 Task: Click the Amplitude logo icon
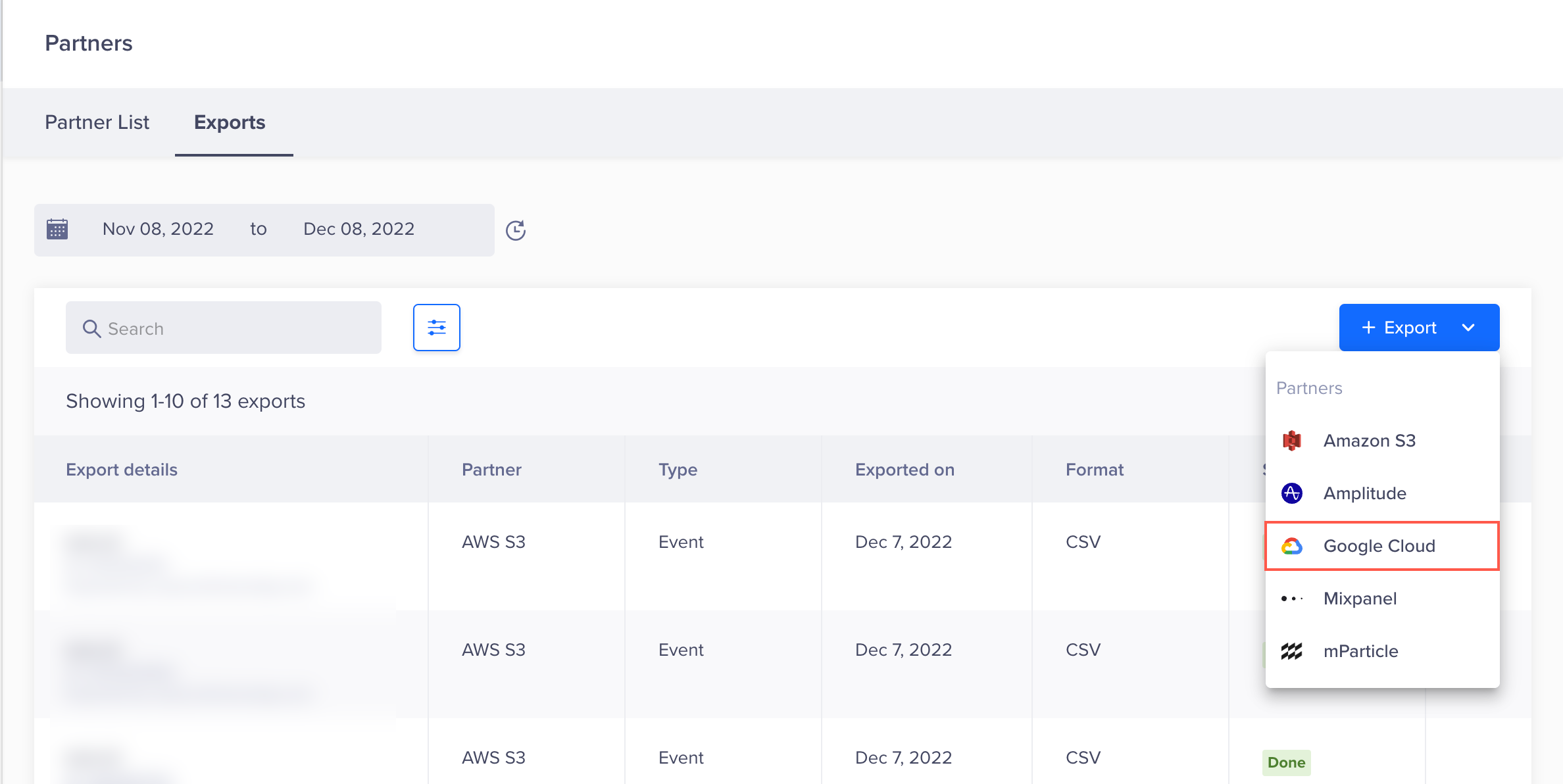[x=1293, y=493]
